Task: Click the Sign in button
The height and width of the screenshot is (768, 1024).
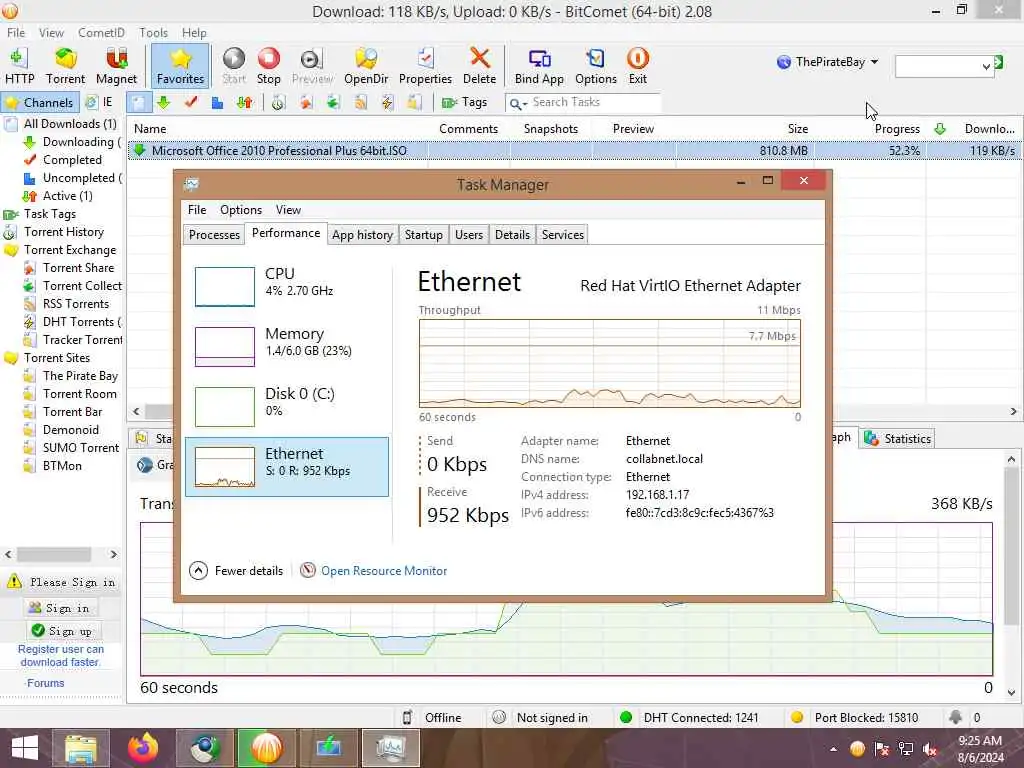Action: click(x=62, y=608)
